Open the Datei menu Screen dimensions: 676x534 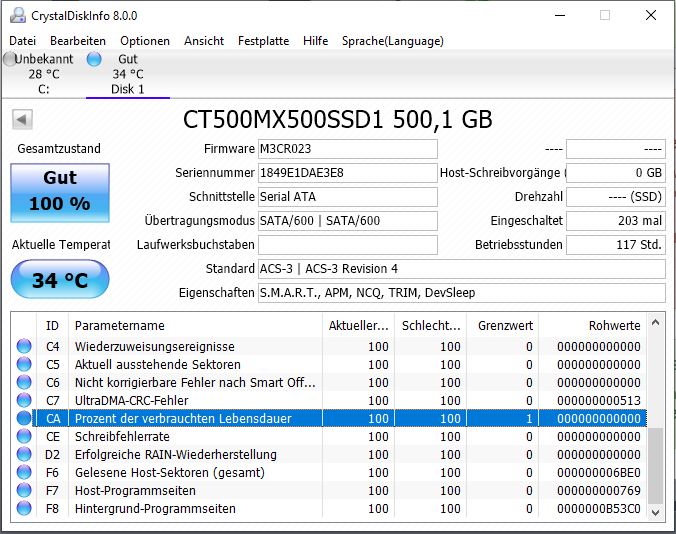(x=22, y=41)
